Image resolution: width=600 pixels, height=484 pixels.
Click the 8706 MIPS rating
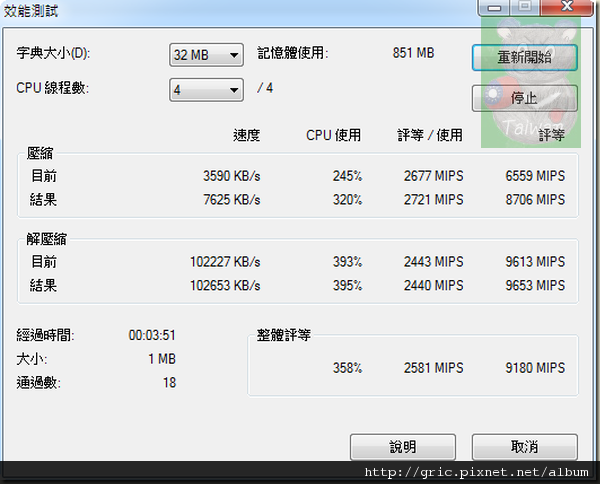pyautogui.click(x=535, y=200)
